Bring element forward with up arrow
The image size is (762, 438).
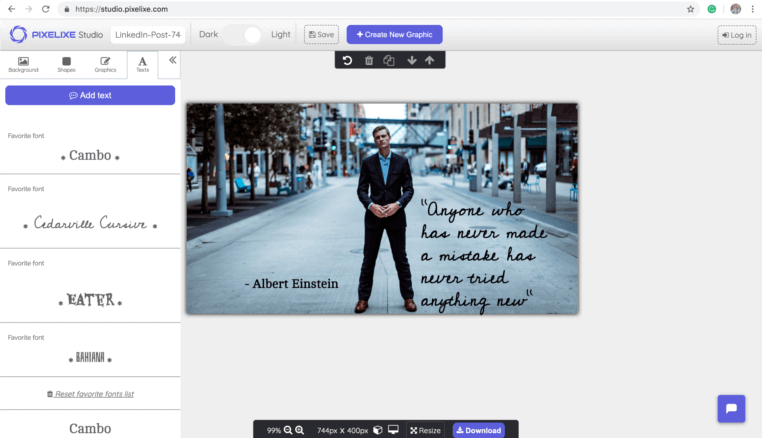click(x=430, y=61)
